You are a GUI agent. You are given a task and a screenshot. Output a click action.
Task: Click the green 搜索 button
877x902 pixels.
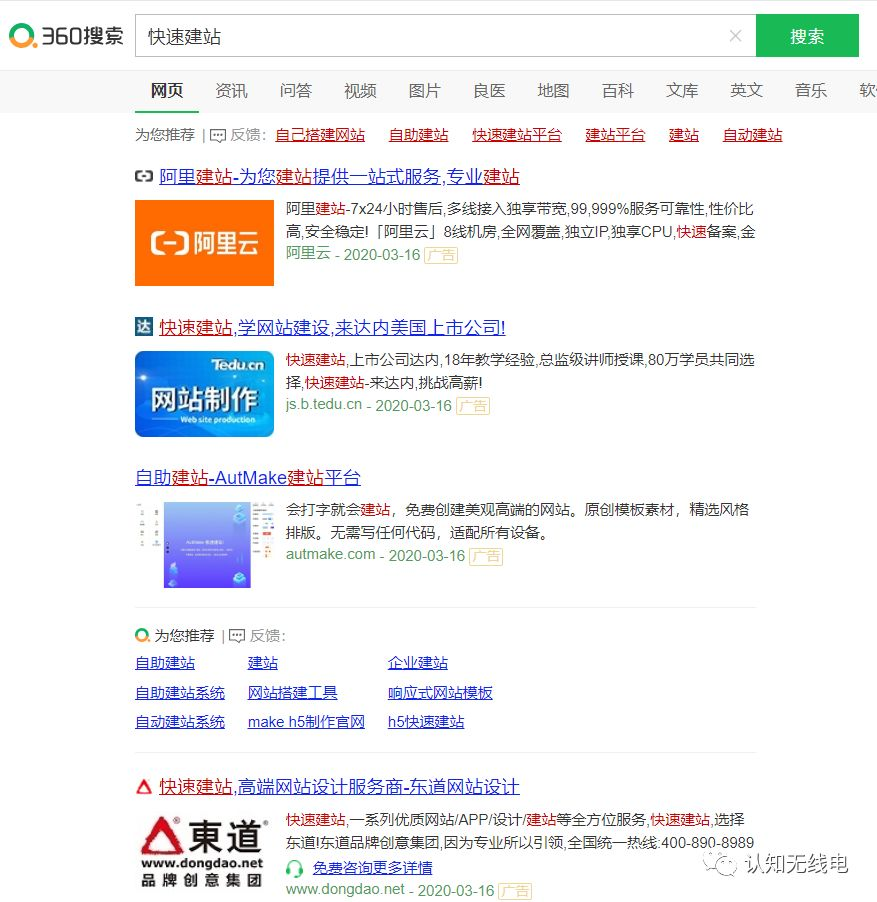point(807,36)
